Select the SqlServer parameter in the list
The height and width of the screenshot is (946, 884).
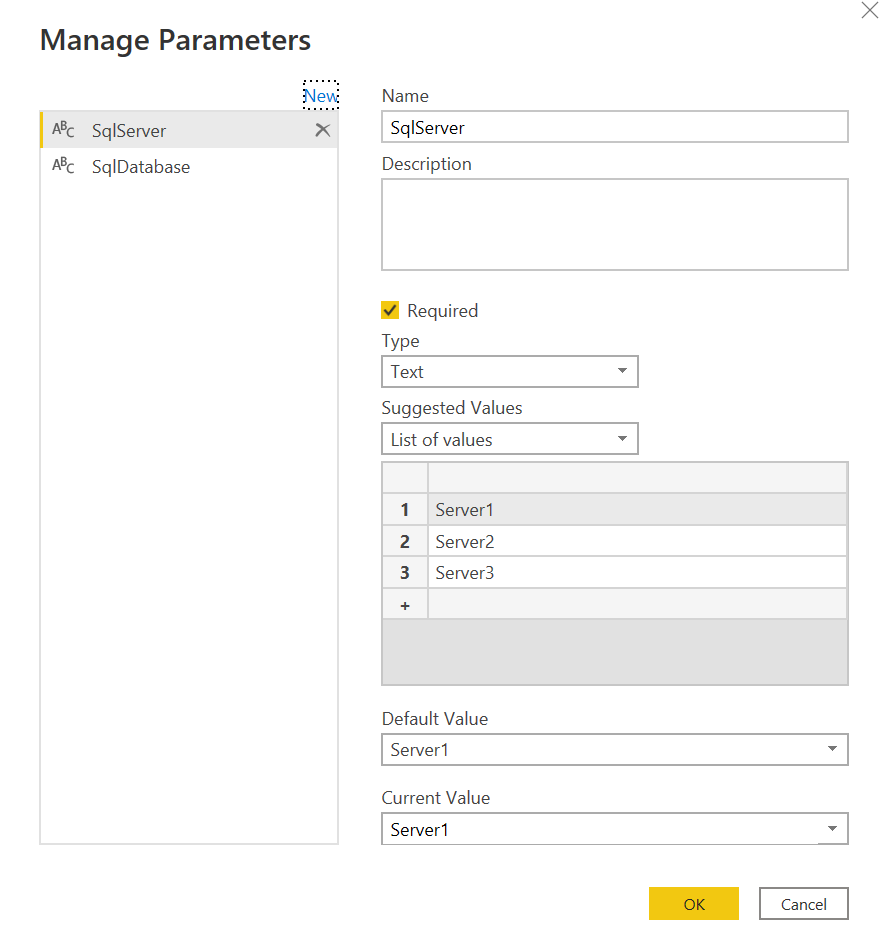(189, 130)
